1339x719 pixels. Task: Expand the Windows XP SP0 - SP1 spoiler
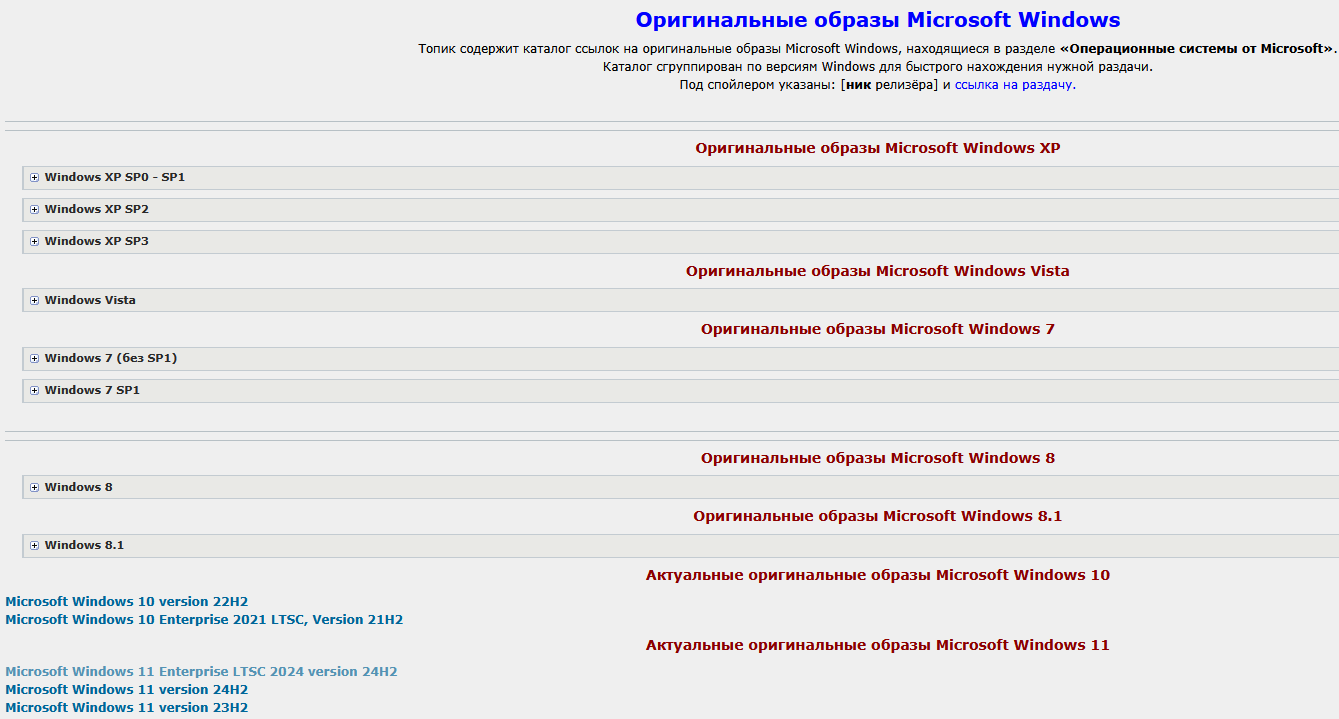pyautogui.click(x=680, y=177)
